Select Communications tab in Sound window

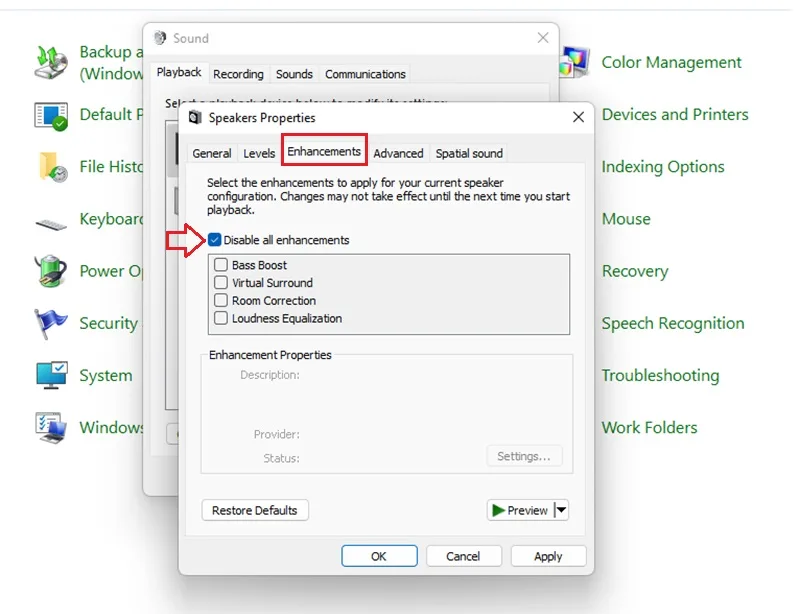pyautogui.click(x=365, y=74)
